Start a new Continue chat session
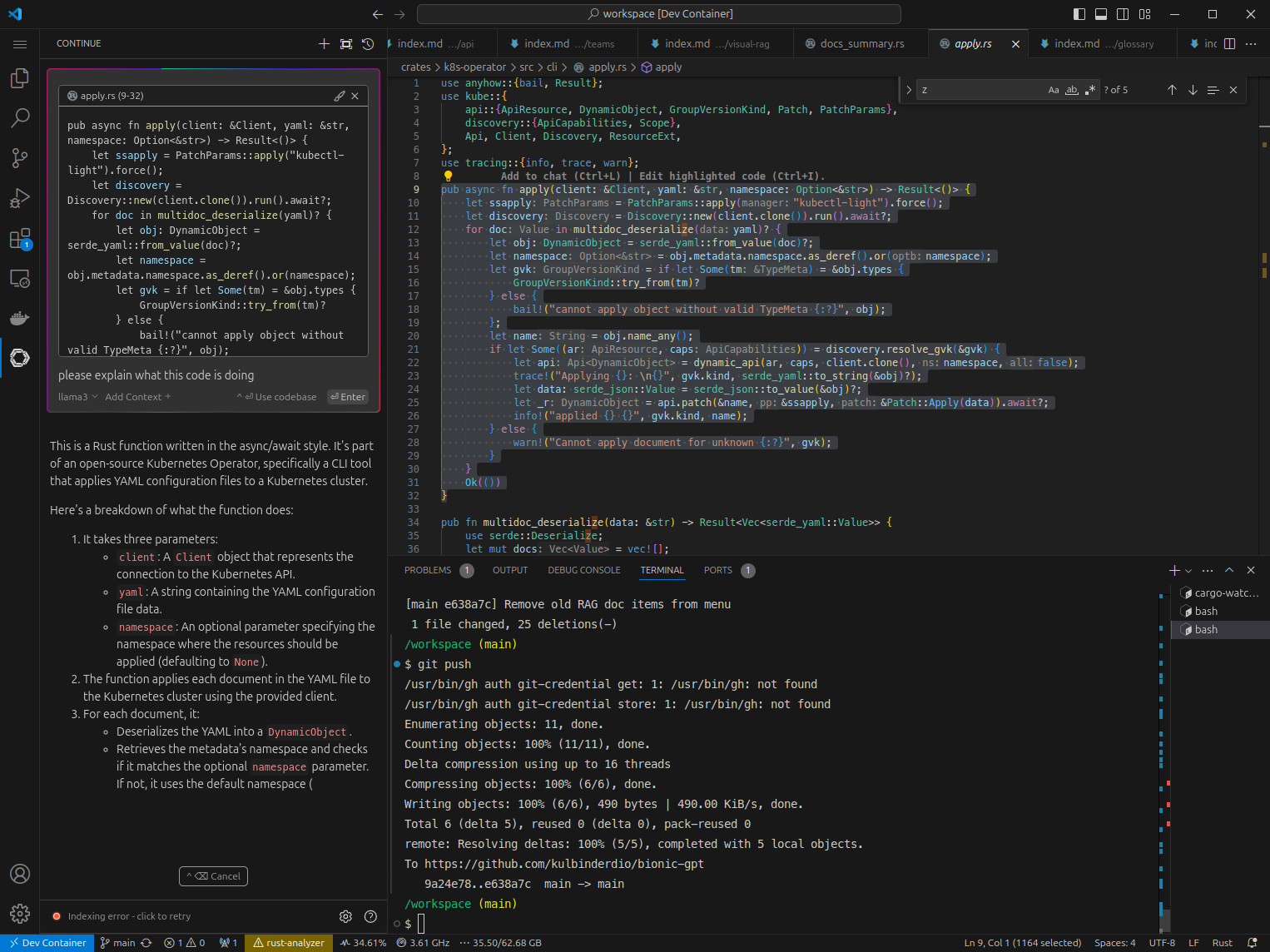Screen dimensions: 1270x952 324,44
